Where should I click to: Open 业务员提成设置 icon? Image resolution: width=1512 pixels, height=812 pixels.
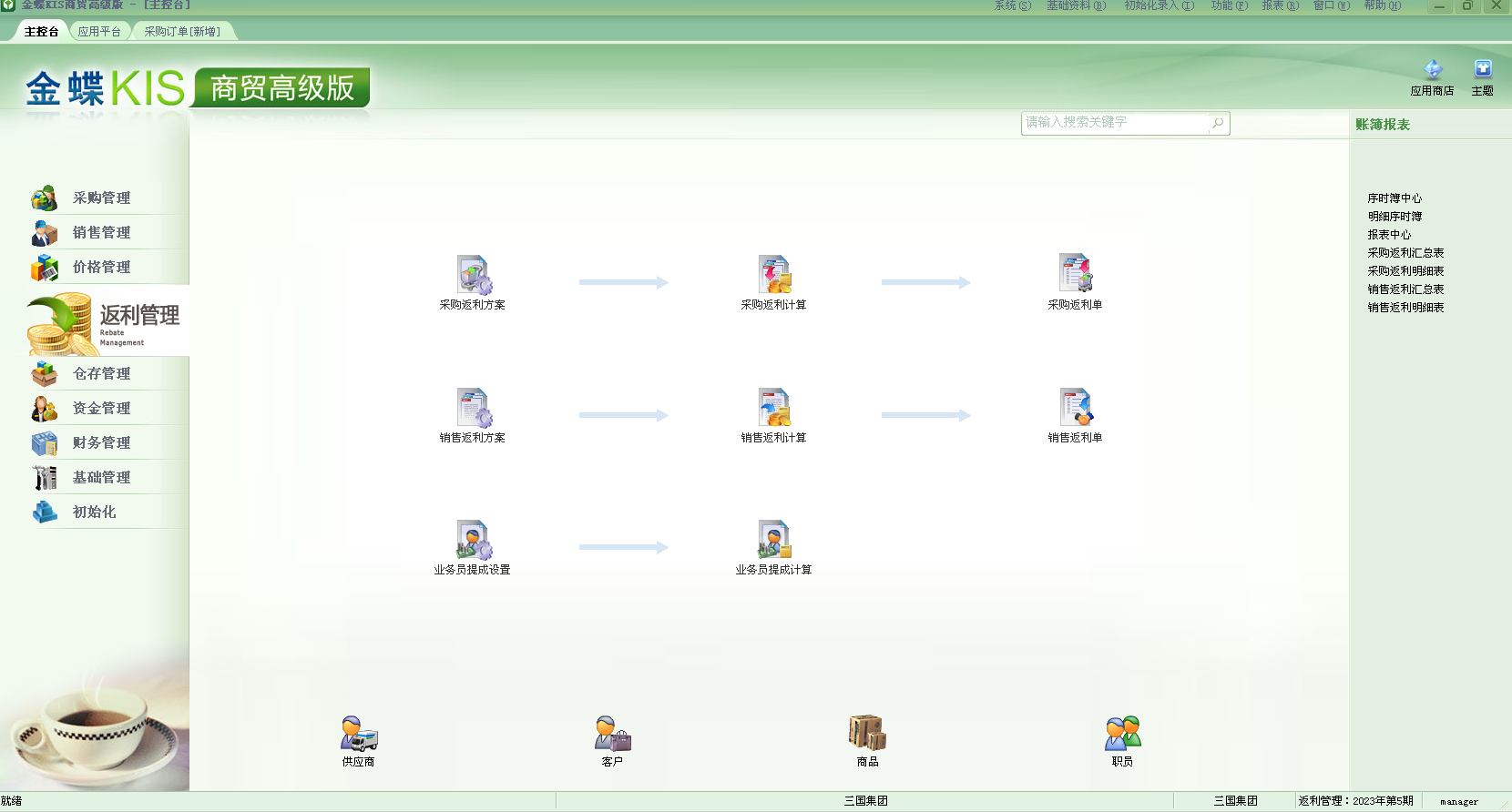point(474,540)
